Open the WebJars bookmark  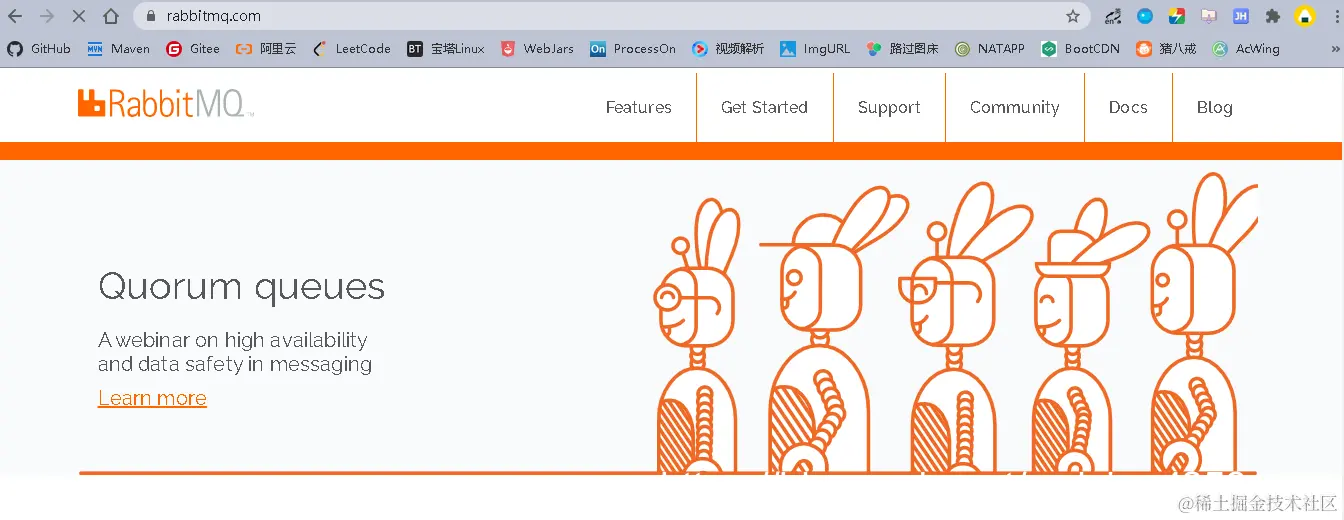click(537, 48)
